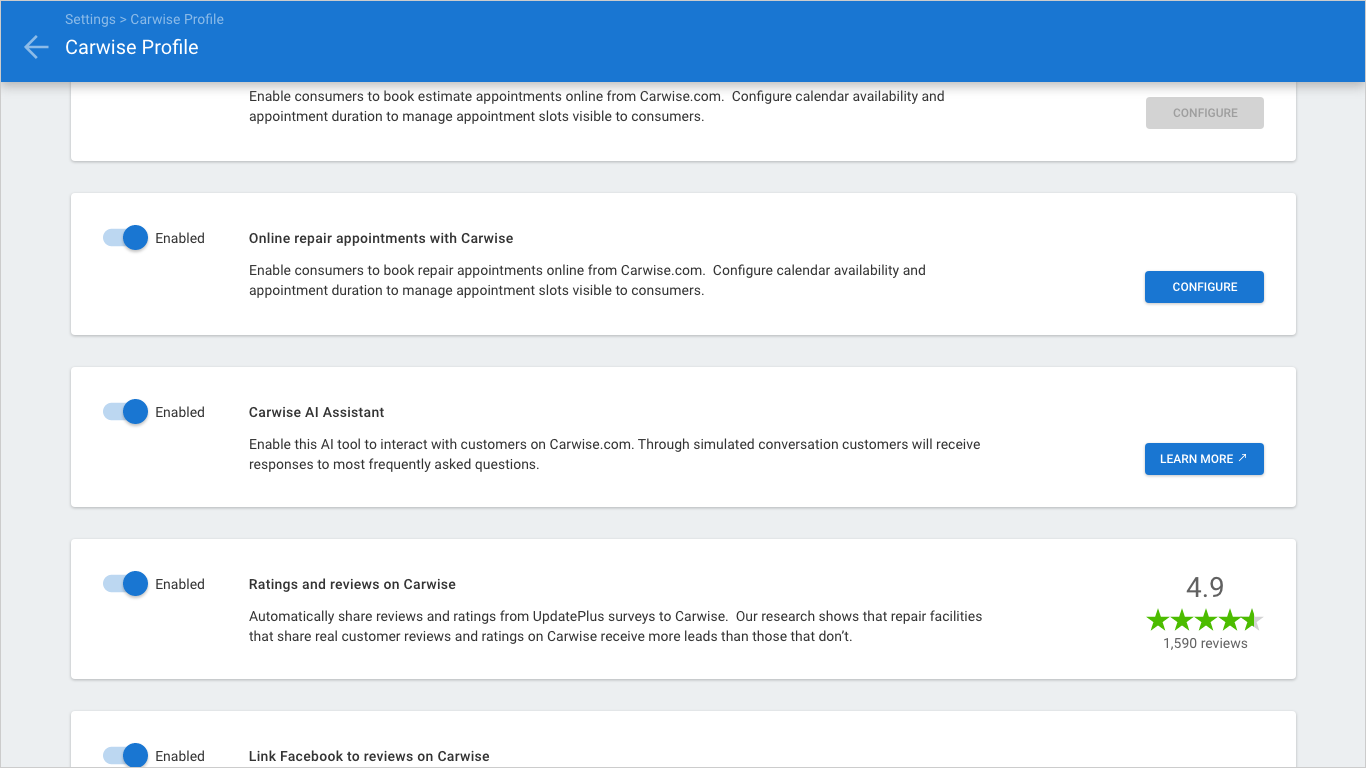Go back using the header arrow icon
This screenshot has height=768, width=1366.
click(36, 47)
